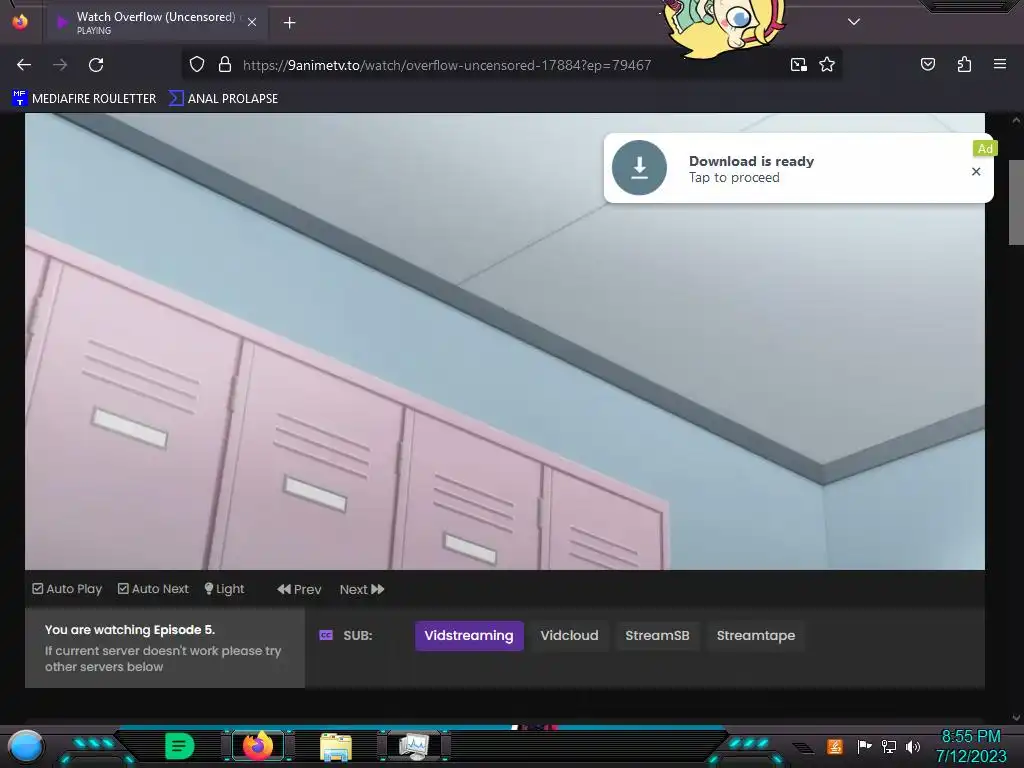Toggle the Light bulb option

tap(224, 589)
